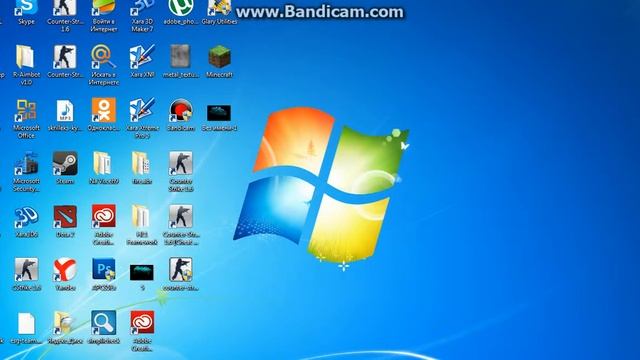Select the Без имени-1 image thumbnail
Screen dimensions: 640x360
point(219,117)
